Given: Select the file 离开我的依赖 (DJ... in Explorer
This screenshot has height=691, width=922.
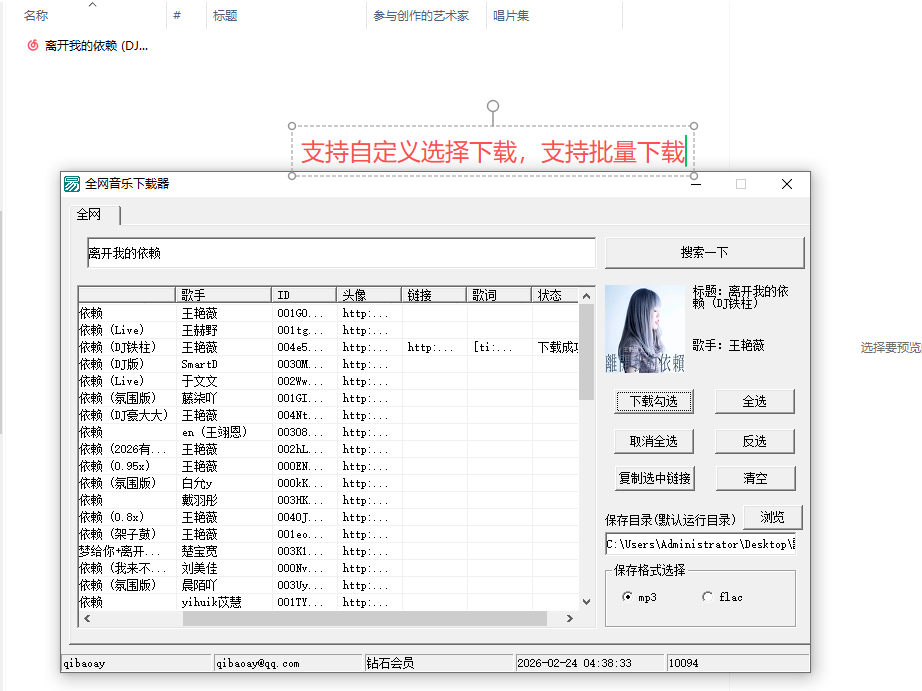Looking at the screenshot, I should (x=88, y=46).
